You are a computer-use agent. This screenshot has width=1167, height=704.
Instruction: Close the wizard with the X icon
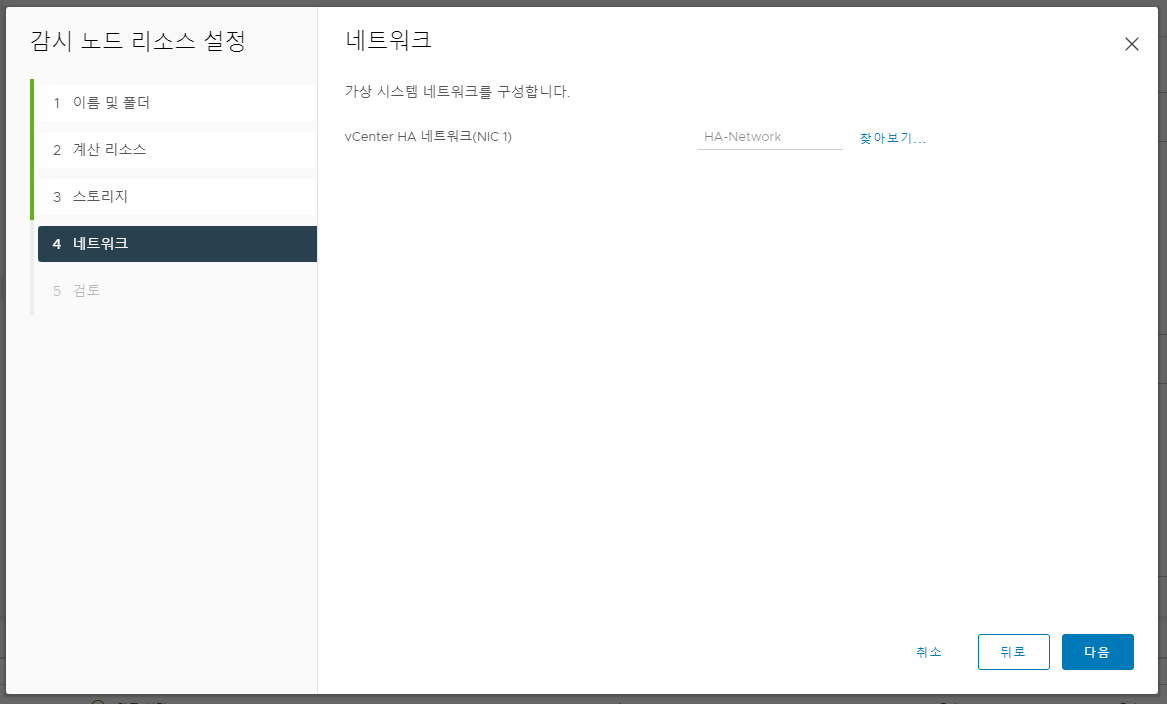1131,44
